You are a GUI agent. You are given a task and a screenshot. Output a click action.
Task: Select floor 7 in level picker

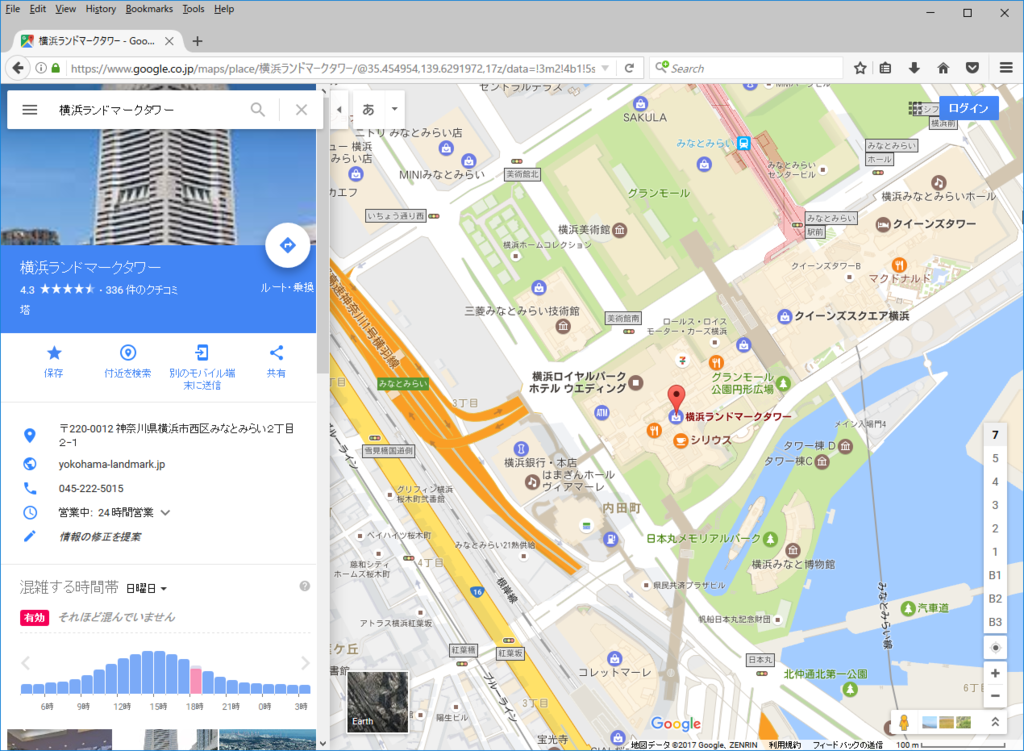[995, 435]
